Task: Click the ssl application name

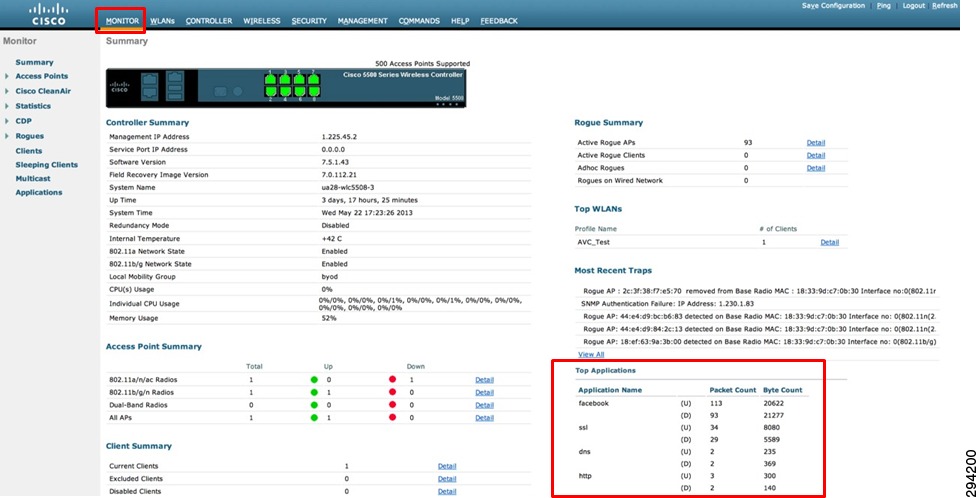Action: 583,428
